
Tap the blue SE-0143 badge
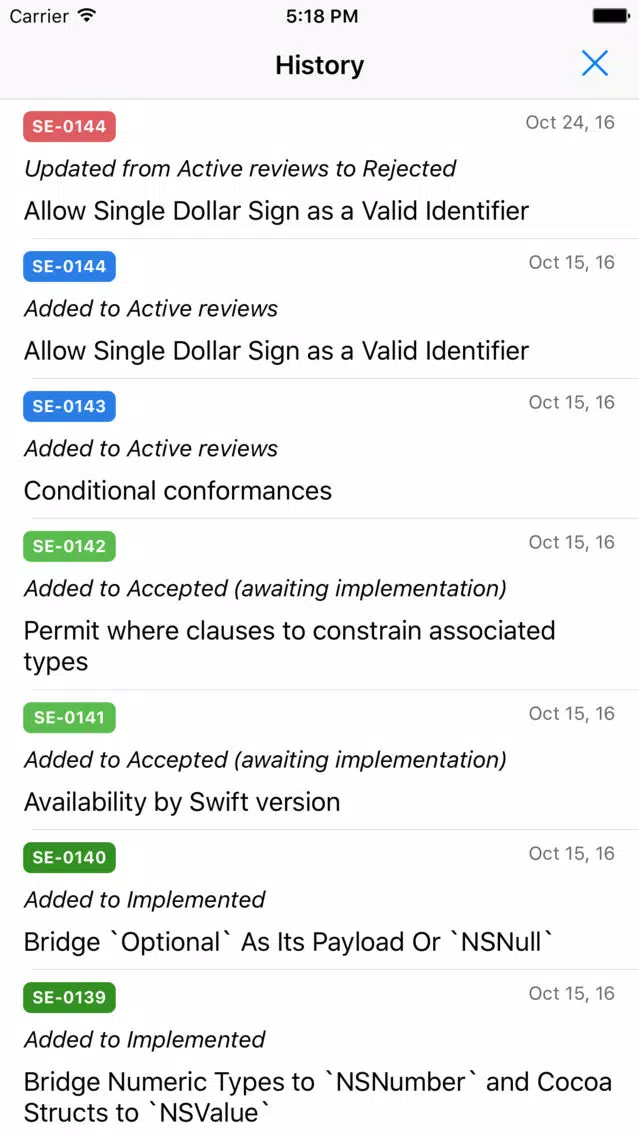pos(70,407)
